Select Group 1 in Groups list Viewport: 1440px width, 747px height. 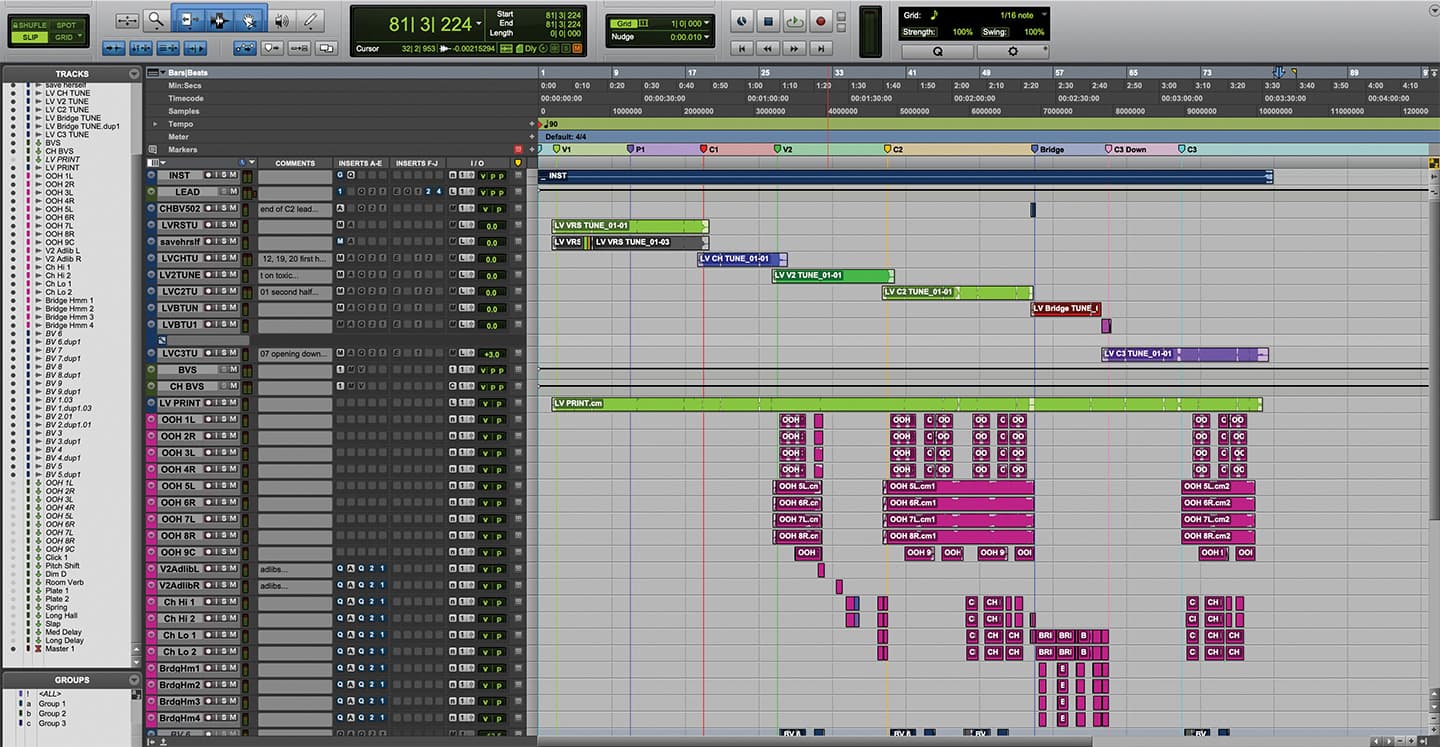(52, 704)
